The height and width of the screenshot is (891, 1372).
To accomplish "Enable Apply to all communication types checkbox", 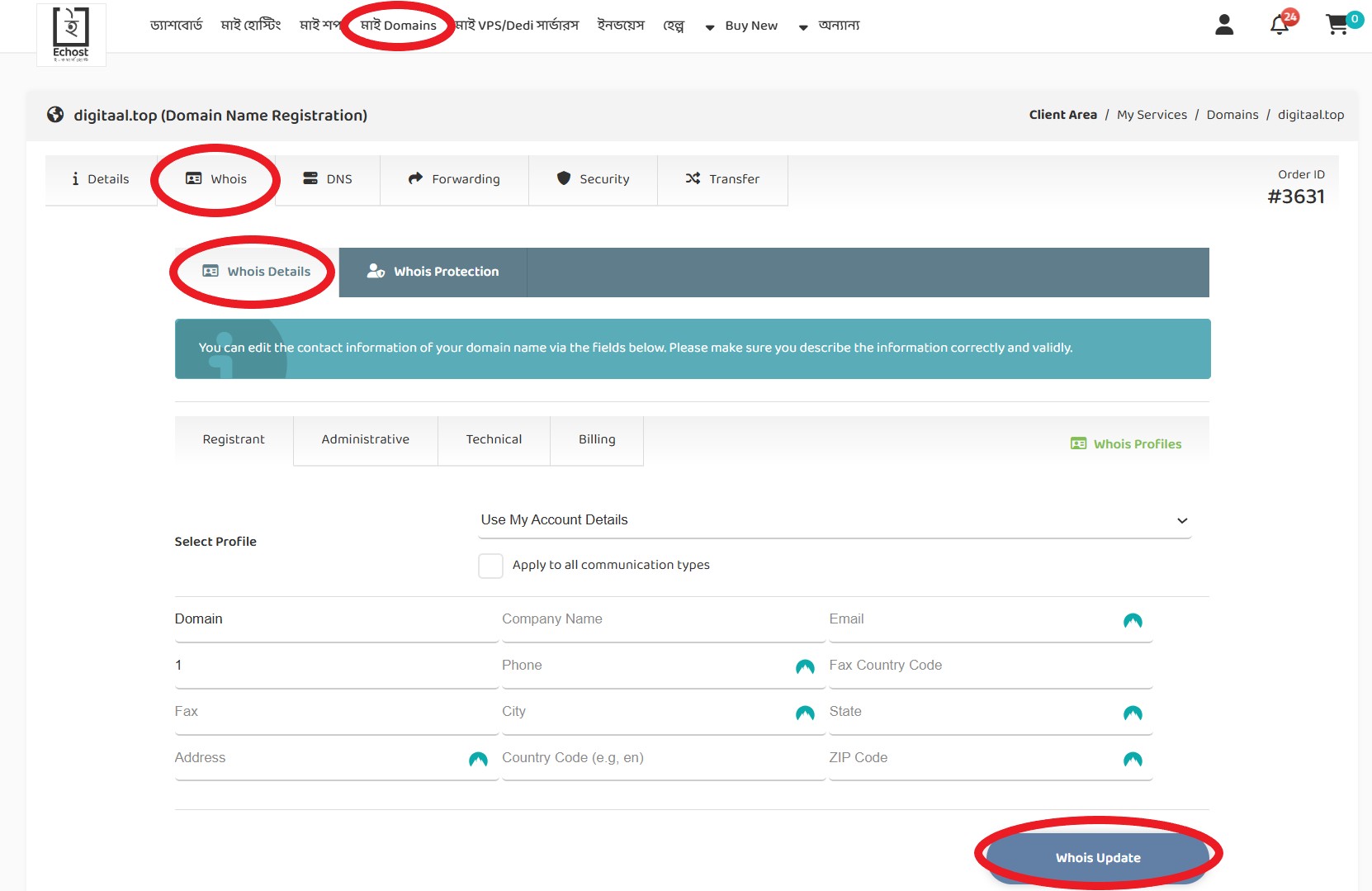I will pyautogui.click(x=490, y=566).
